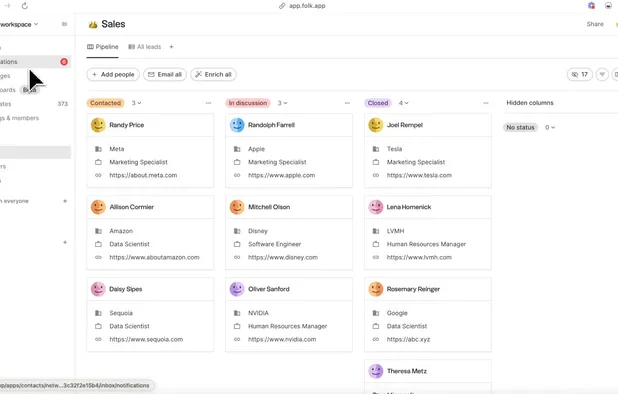
Task: Open the https://www.aboutamazon.com link
Action: point(154,257)
